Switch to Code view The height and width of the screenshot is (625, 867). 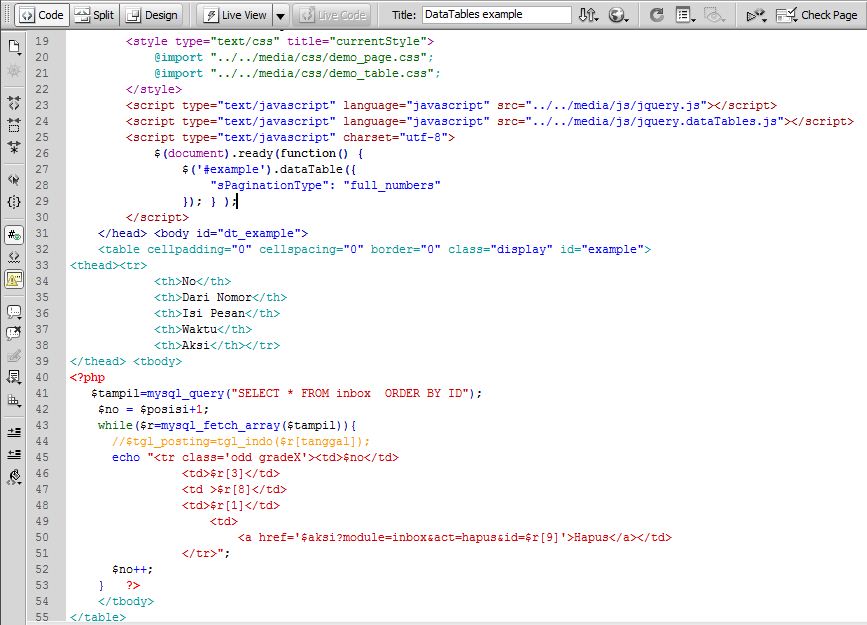point(41,15)
